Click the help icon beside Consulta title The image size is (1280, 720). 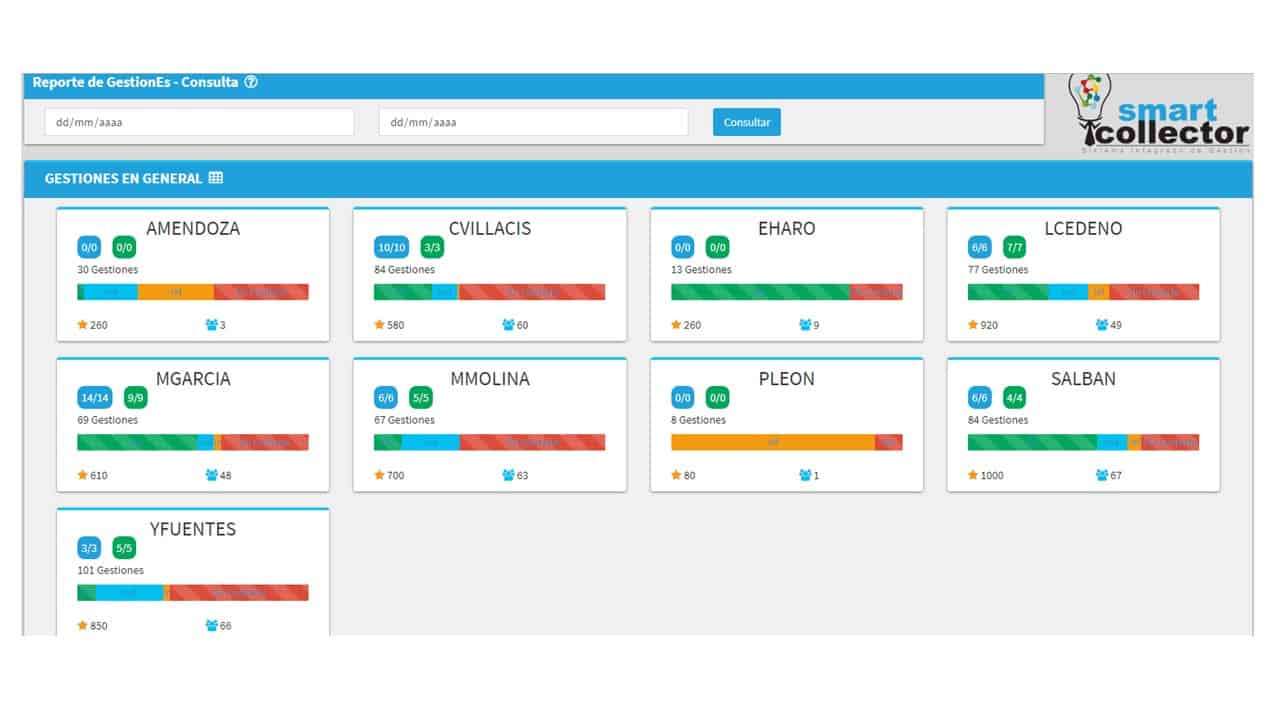coord(251,82)
